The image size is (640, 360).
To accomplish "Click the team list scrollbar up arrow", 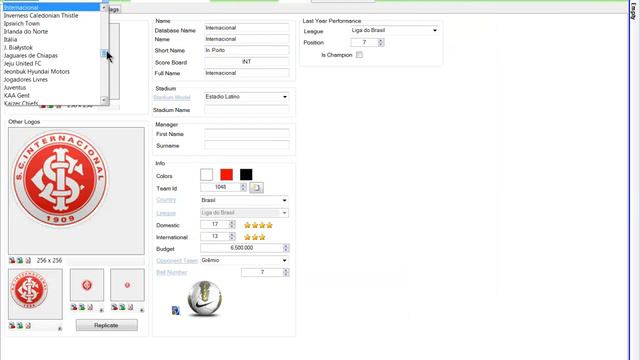I will pos(104,7).
